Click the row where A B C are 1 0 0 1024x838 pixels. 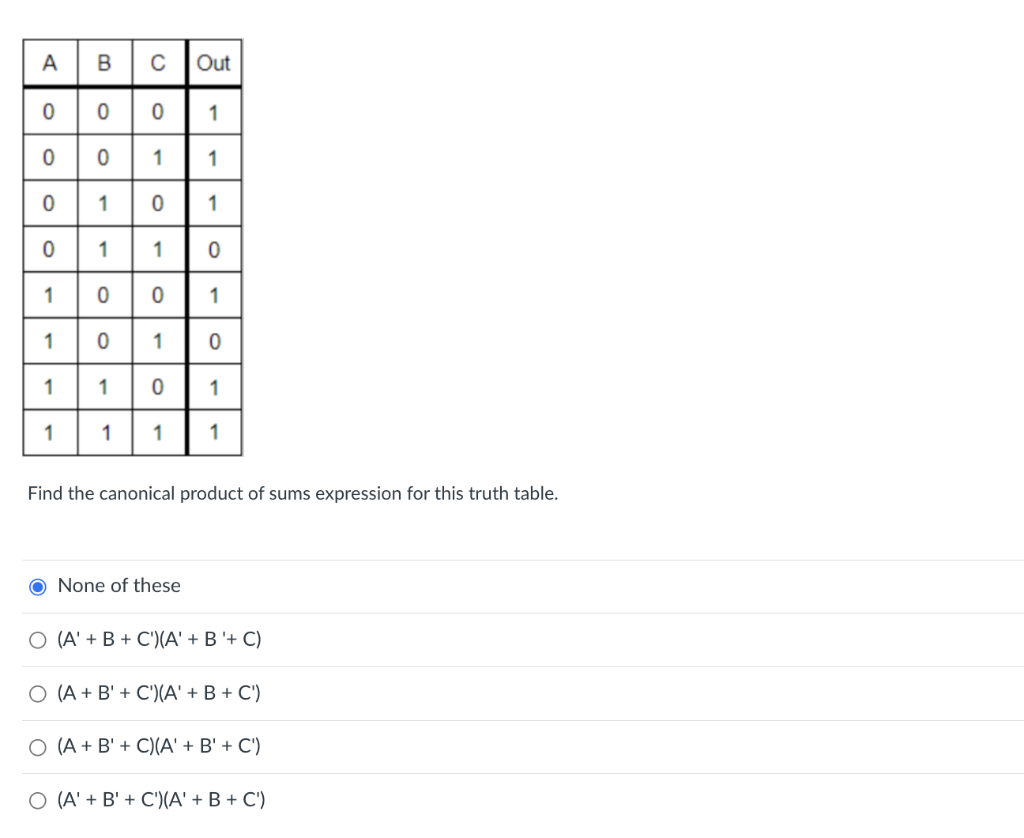[x=132, y=294]
